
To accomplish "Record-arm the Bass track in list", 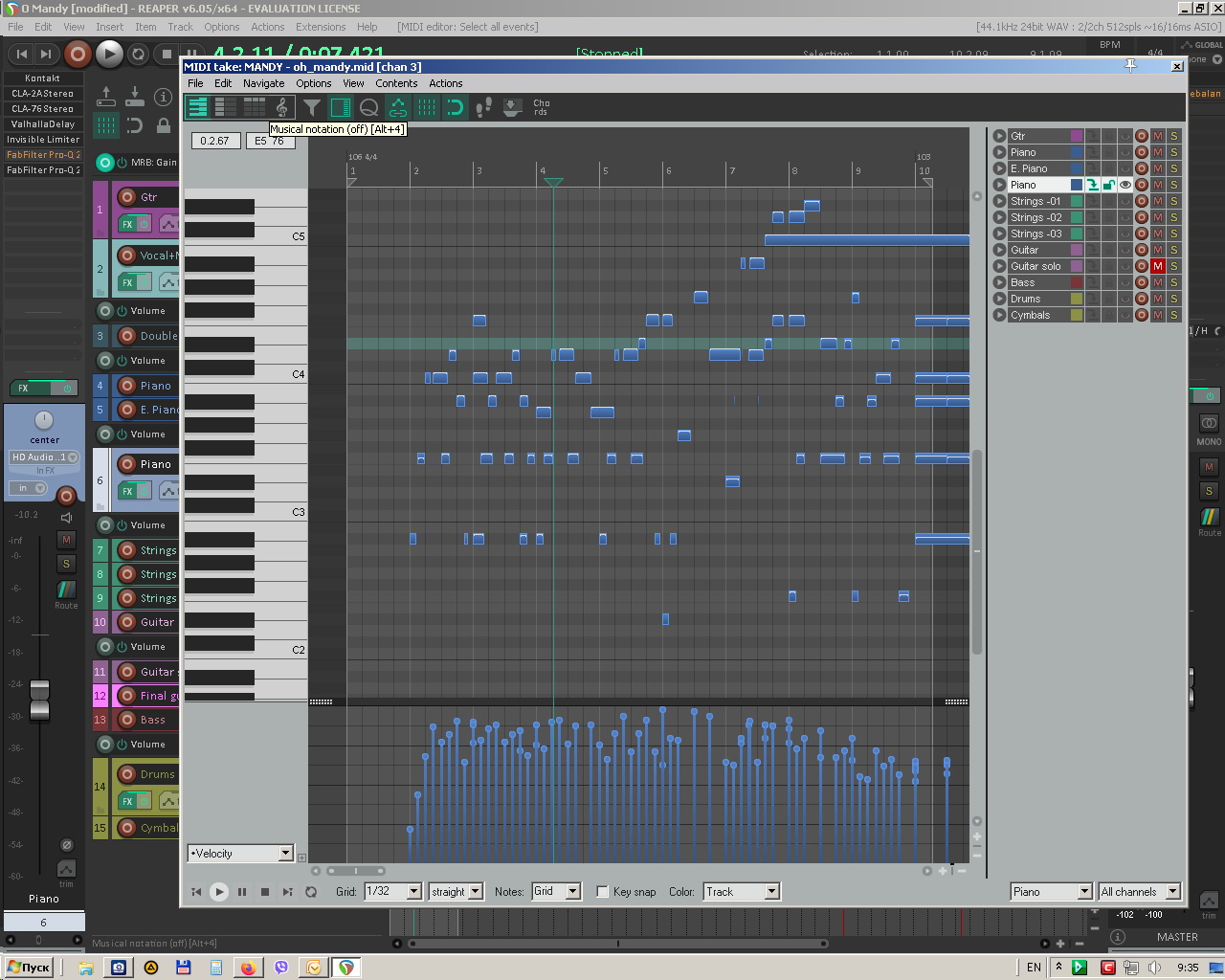I will [x=1141, y=282].
